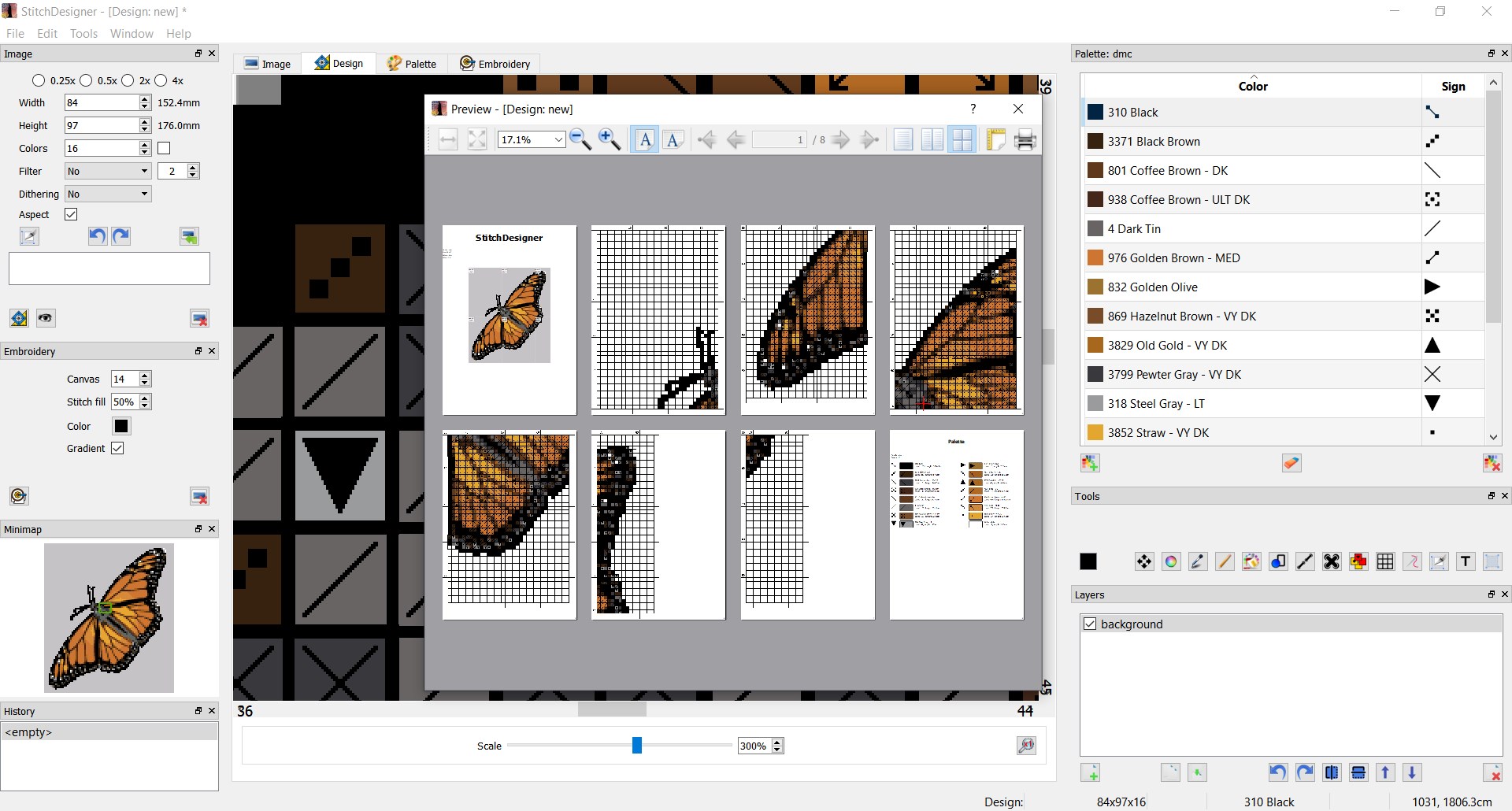Open the zoom percentage dropdown in preview
Image resolution: width=1512 pixels, height=811 pixels.
coord(558,139)
